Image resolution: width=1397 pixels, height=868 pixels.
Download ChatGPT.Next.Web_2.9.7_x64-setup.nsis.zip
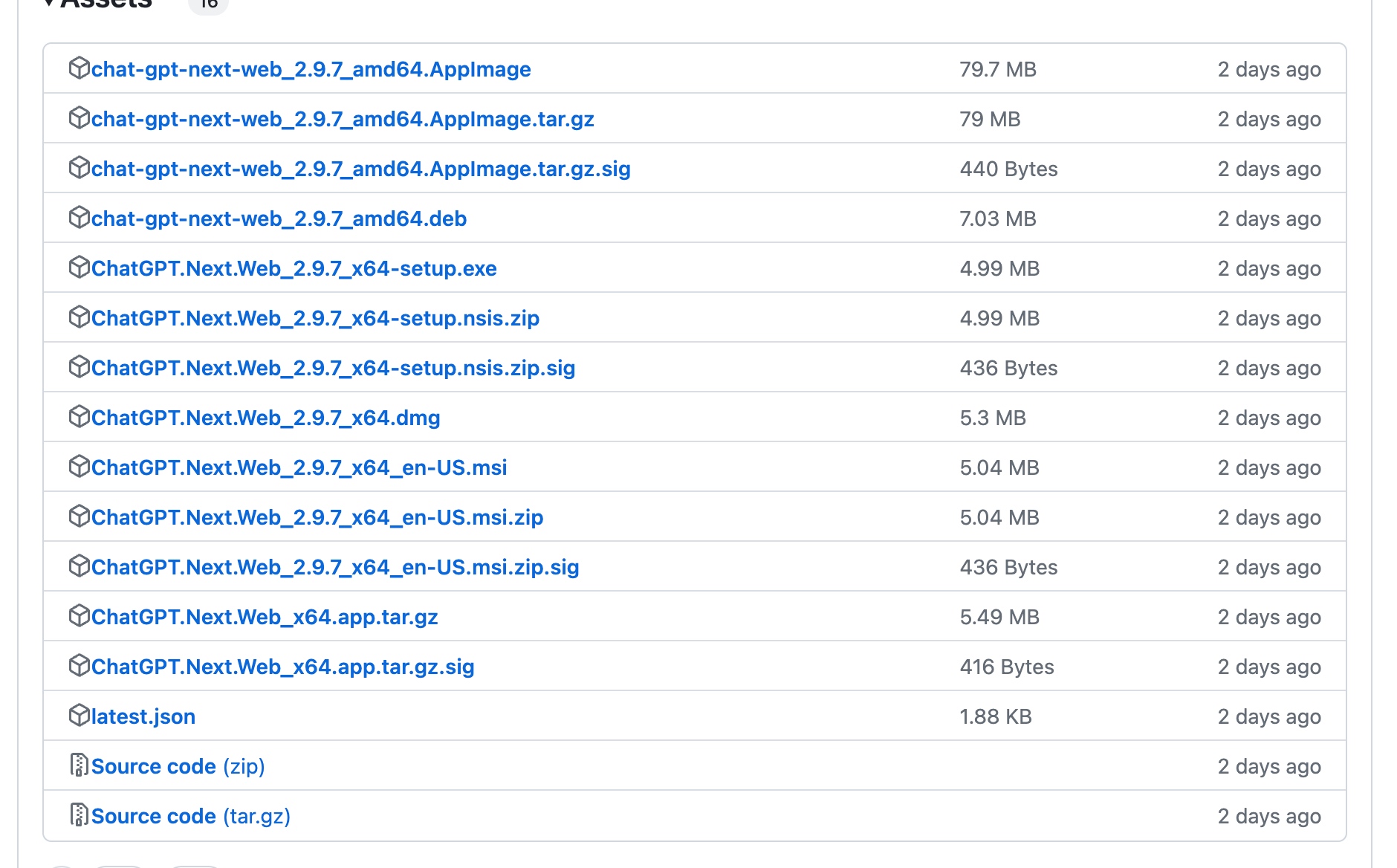point(315,318)
